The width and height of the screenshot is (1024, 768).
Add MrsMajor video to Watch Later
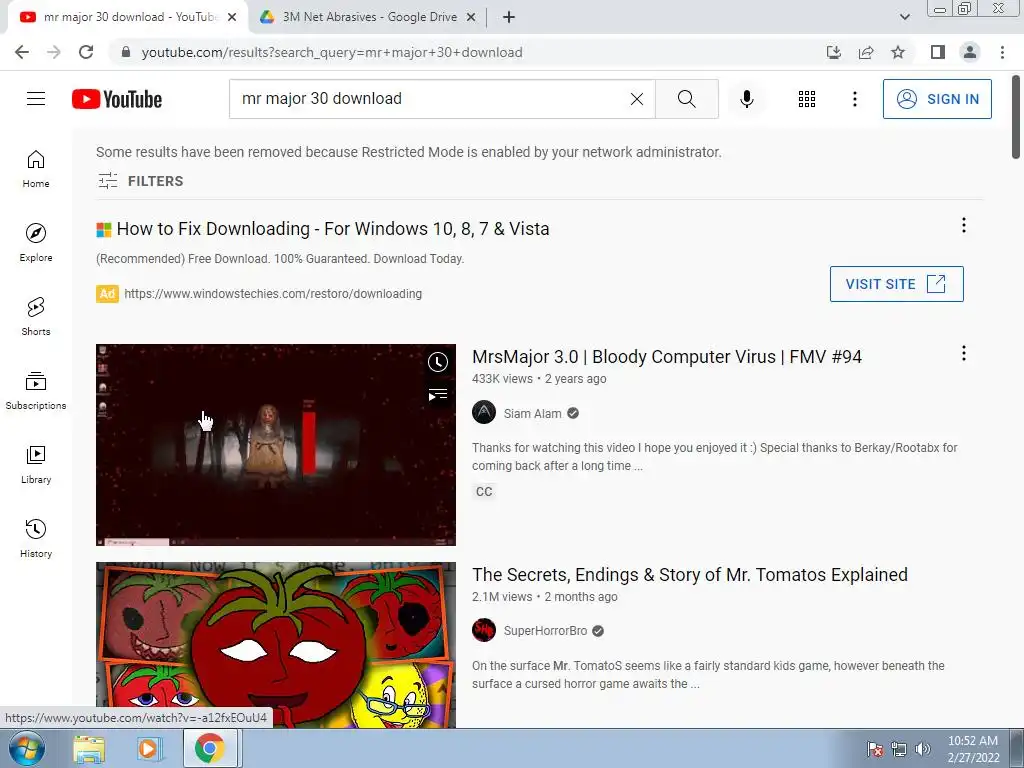point(438,362)
